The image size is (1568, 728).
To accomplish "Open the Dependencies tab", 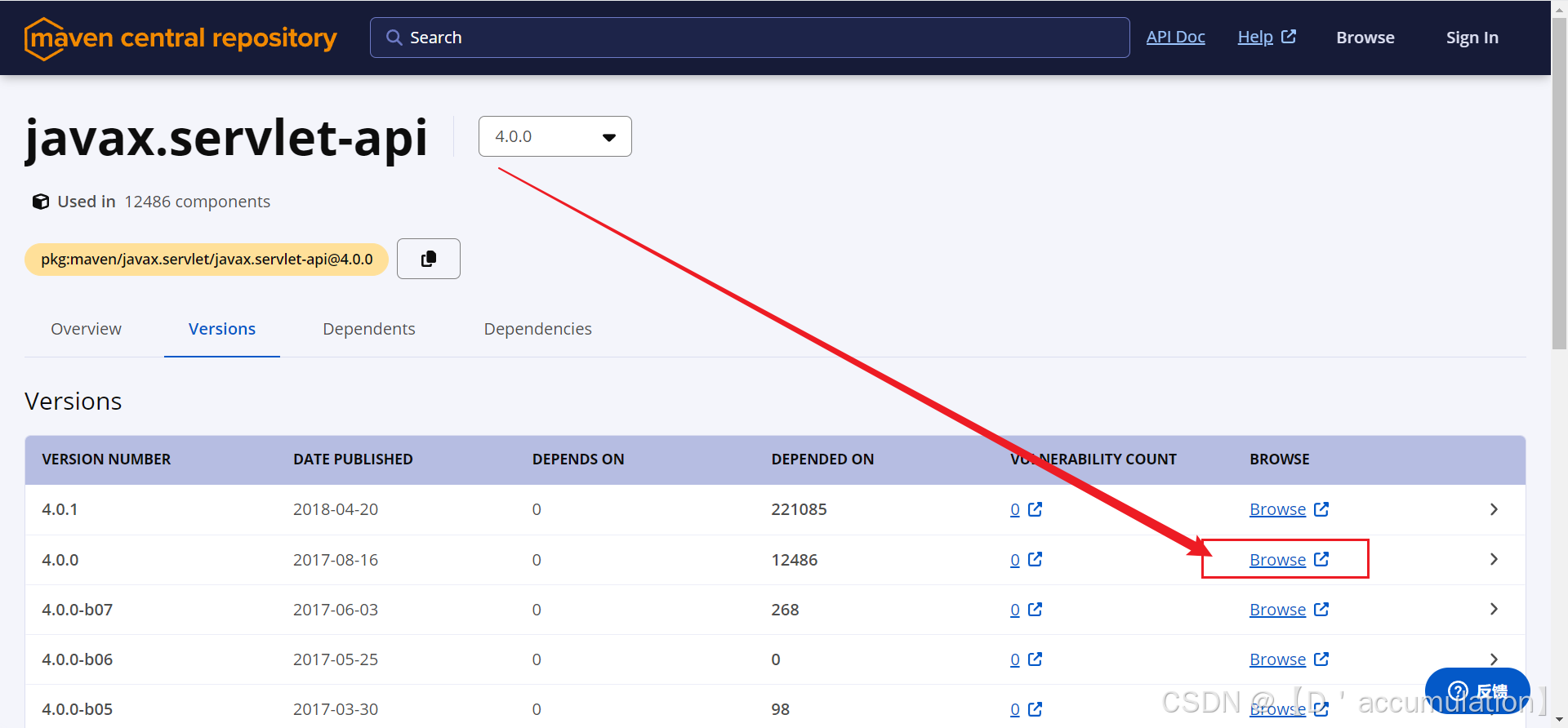I will point(537,329).
